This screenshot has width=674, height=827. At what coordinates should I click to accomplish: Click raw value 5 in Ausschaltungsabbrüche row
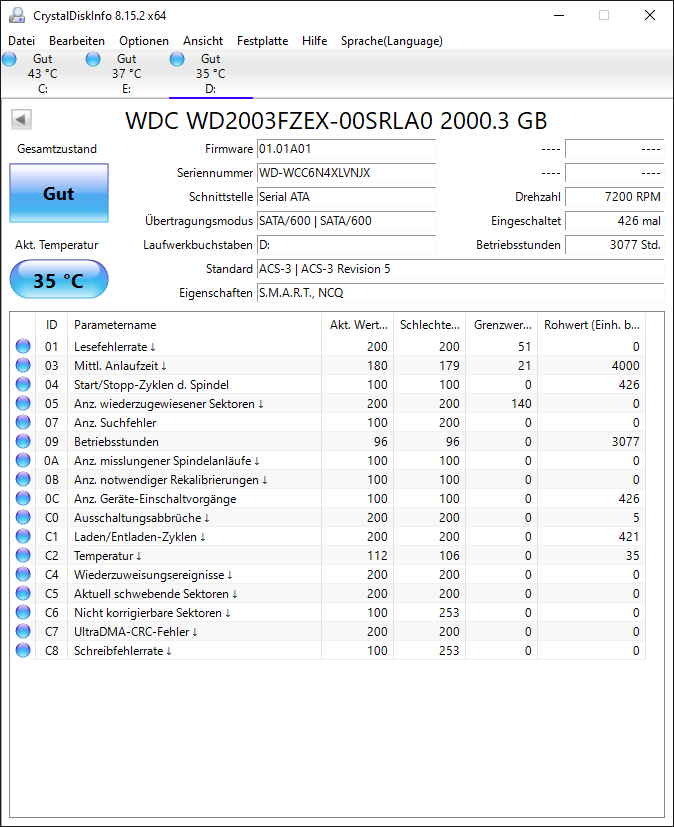coord(636,517)
